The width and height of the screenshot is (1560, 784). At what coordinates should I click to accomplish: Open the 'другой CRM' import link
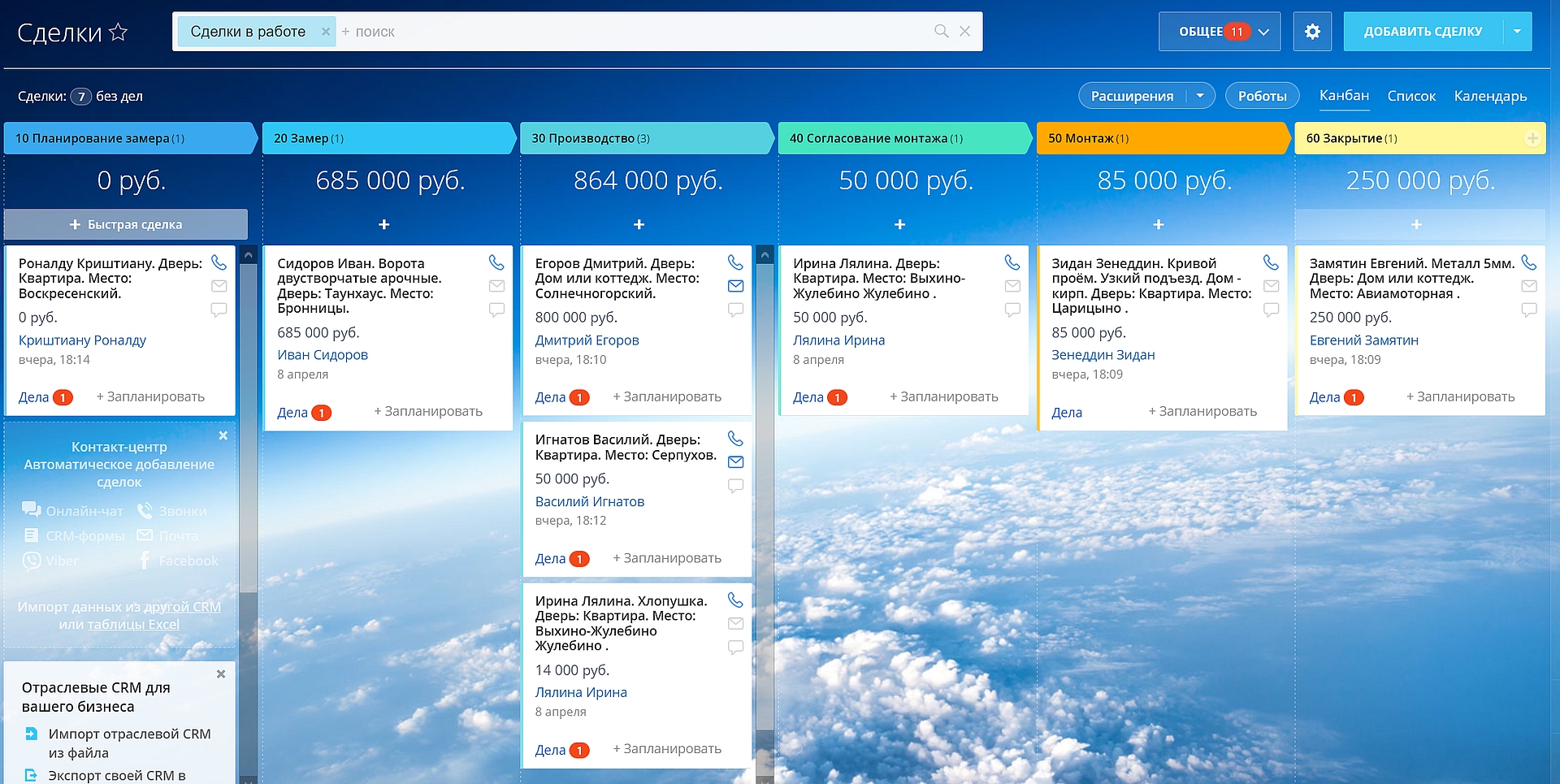tap(182, 607)
